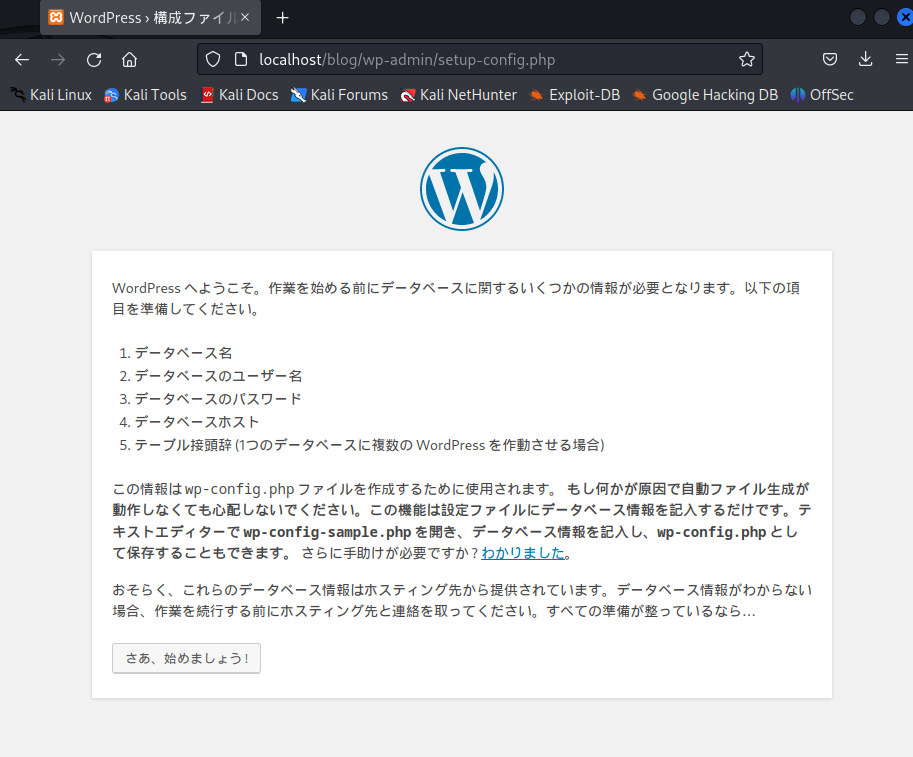Save page to Pocket
913x757 pixels.
[830, 59]
